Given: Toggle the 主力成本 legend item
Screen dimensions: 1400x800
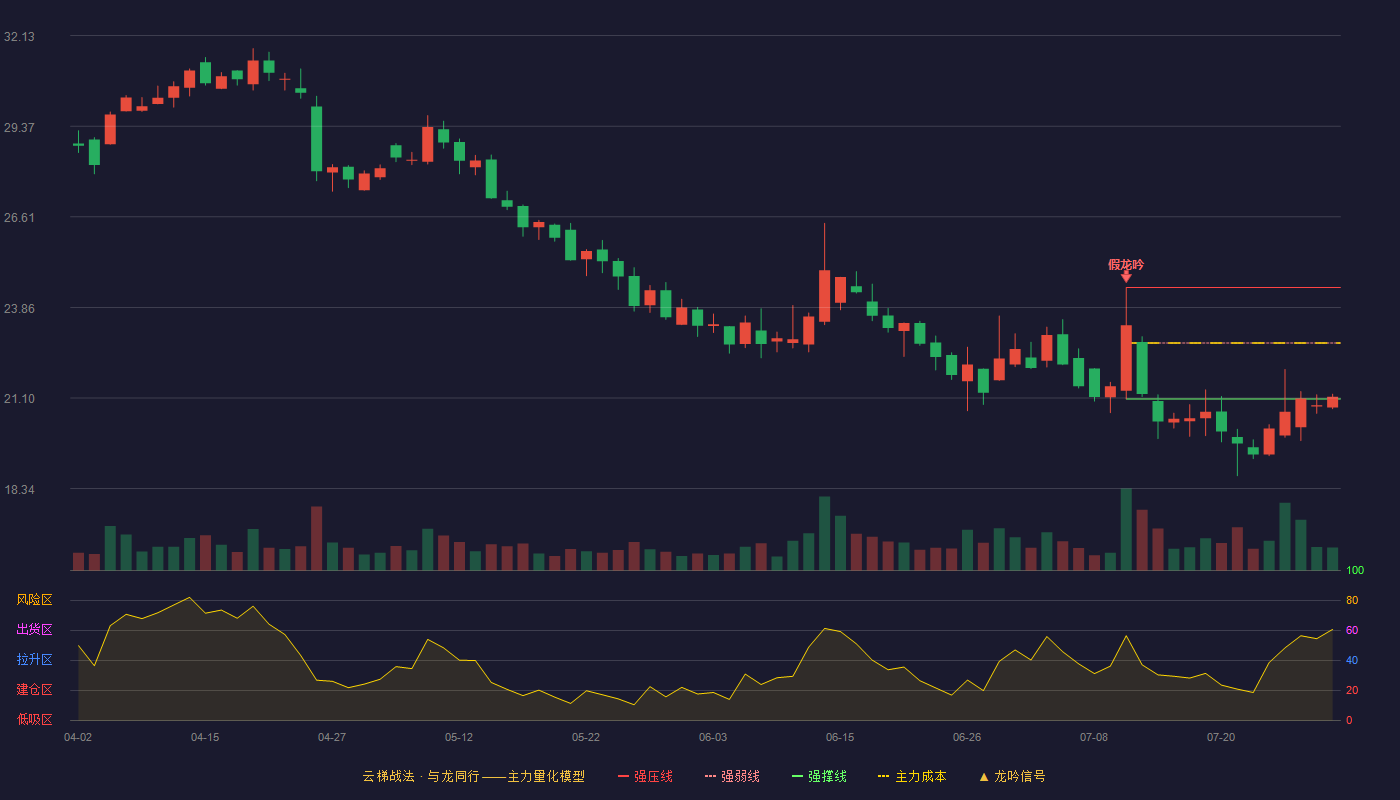Looking at the screenshot, I should click(x=912, y=776).
